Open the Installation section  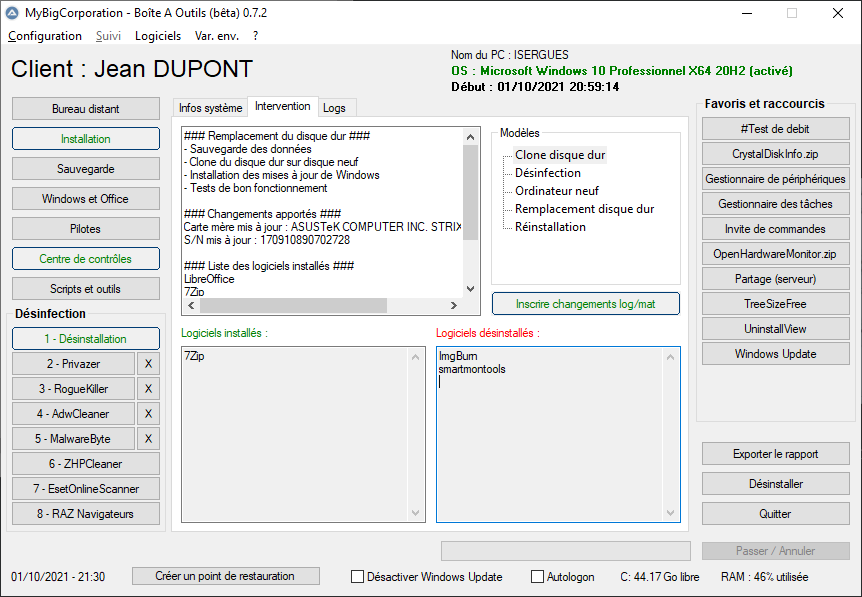(86, 139)
